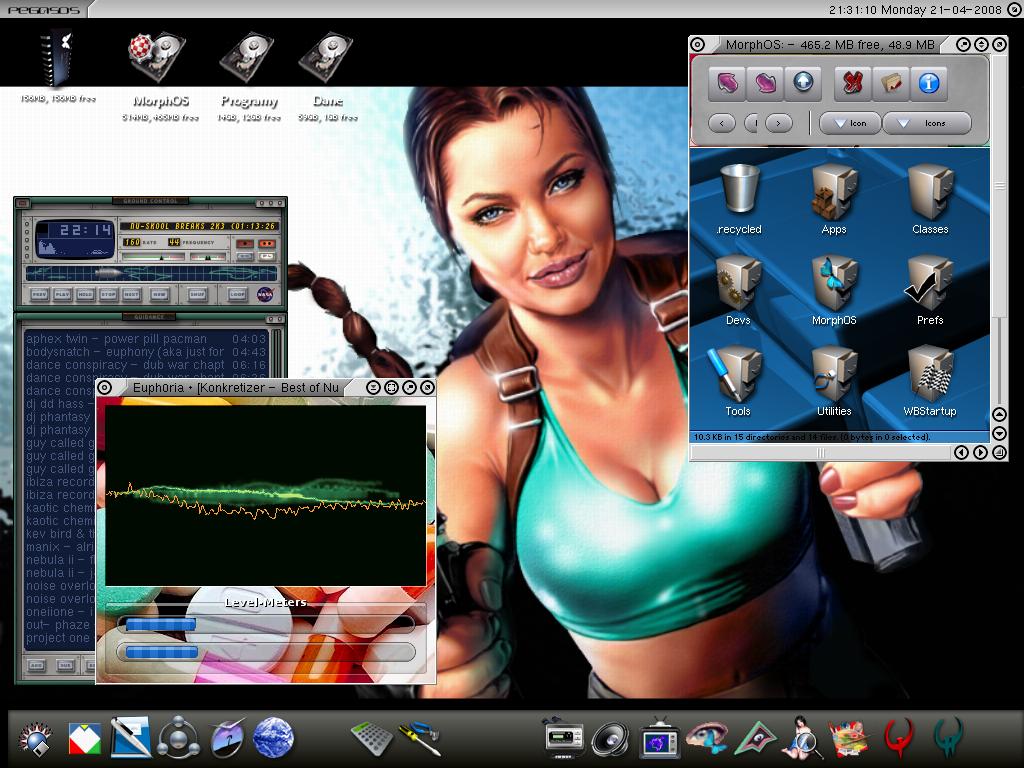Image resolution: width=1024 pixels, height=768 pixels.
Task: Click the purple back arrow in MorphOS window toolbar
Action: tap(727, 83)
